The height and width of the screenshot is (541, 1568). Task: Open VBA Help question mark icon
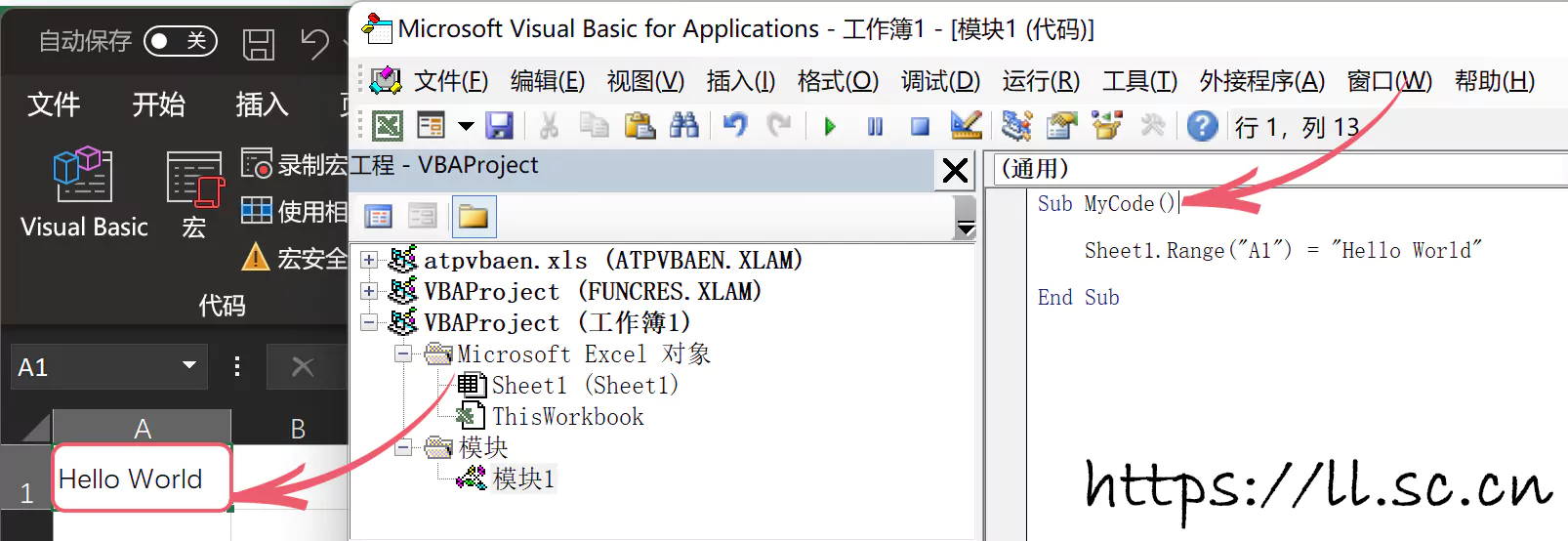(x=1202, y=126)
